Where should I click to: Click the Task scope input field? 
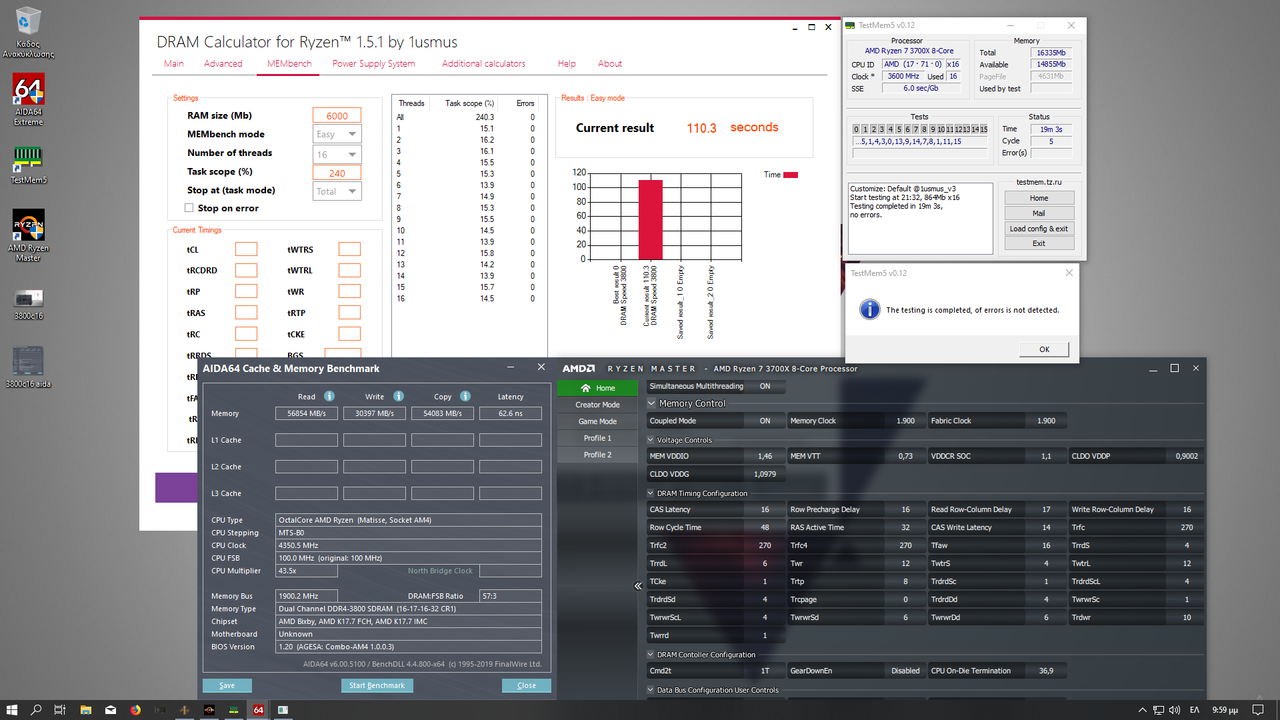[336, 172]
